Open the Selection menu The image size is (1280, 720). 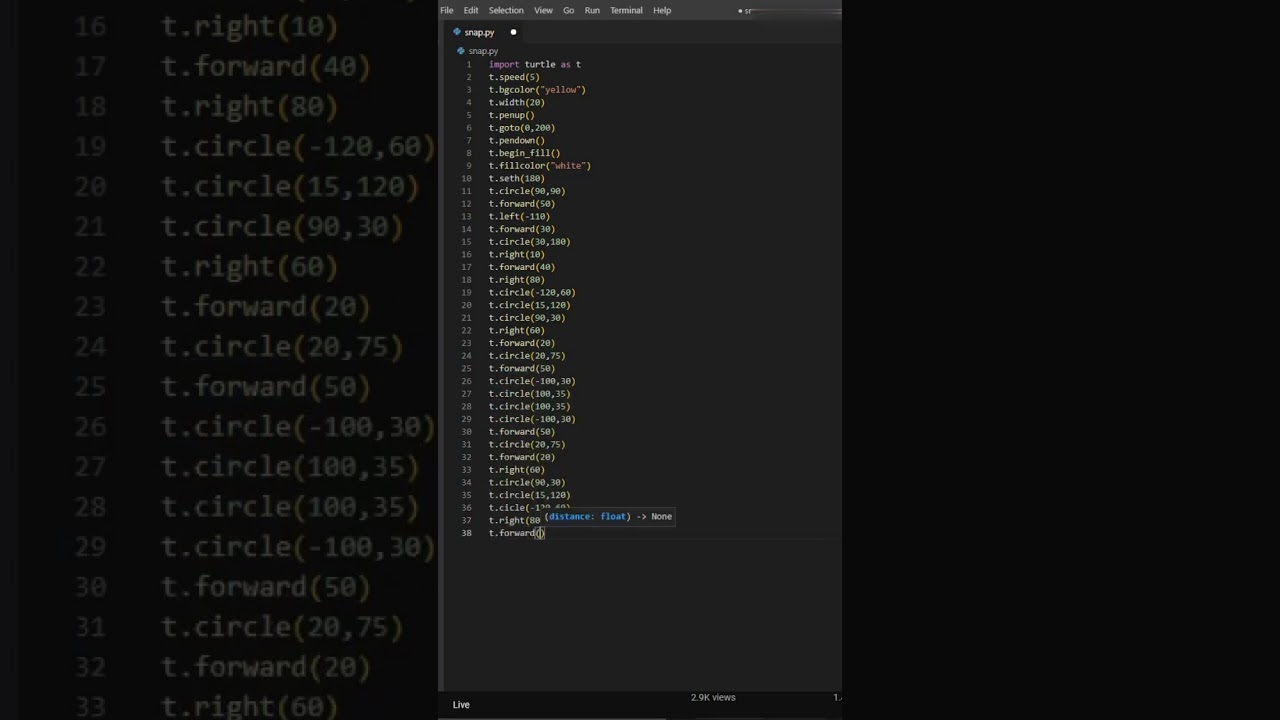(506, 10)
